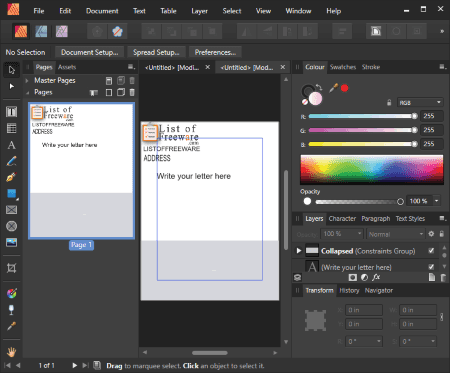The height and width of the screenshot is (373, 450).
Task: Click the red channel R slider
Action: point(363,116)
